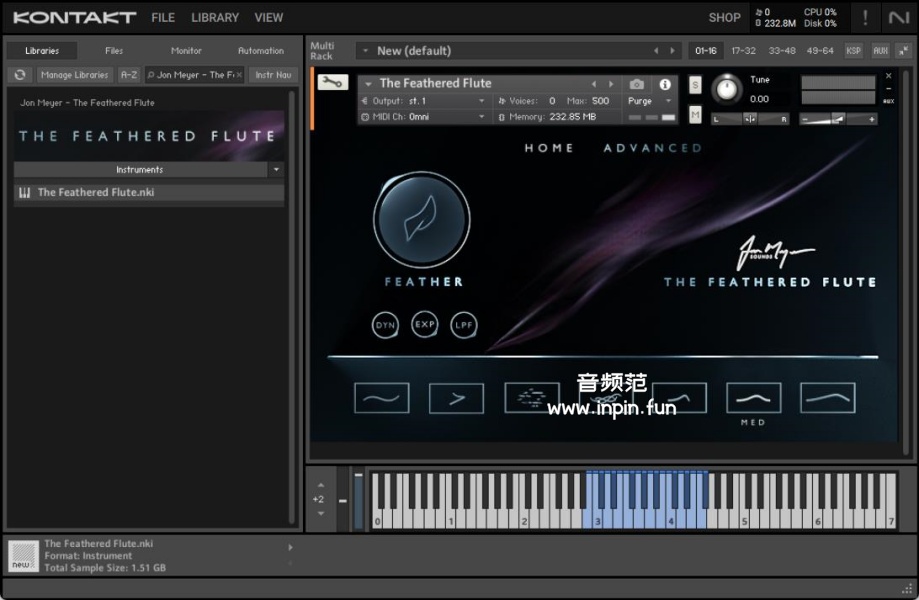
Task: Expand the Instruments dropdown arrow in library
Action: pos(276,170)
